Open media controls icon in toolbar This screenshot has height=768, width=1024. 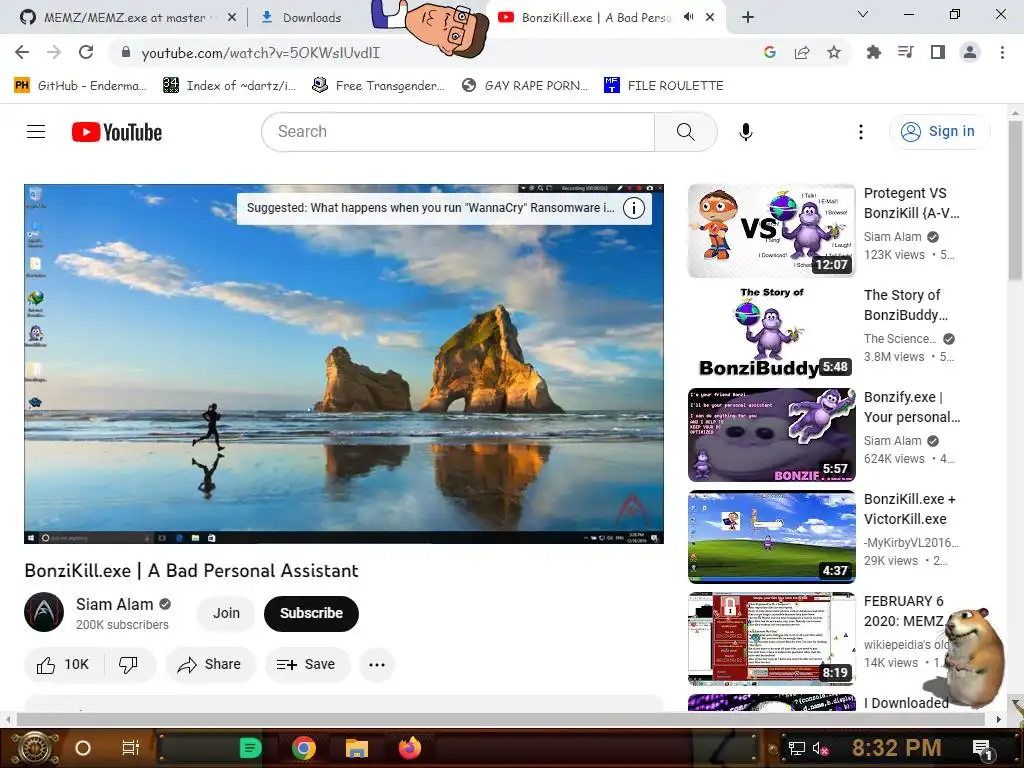coord(906,52)
